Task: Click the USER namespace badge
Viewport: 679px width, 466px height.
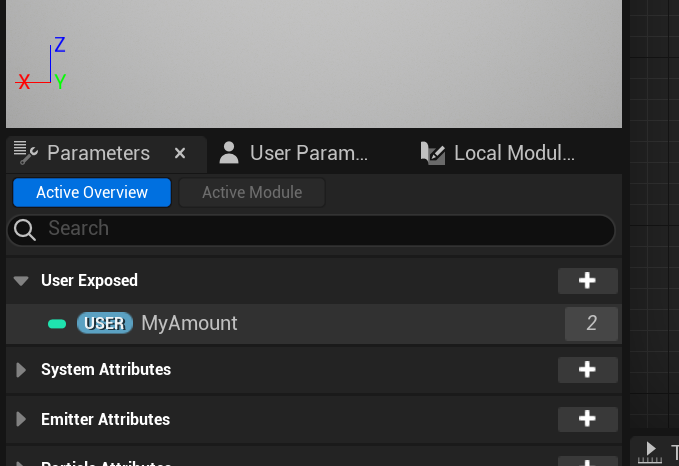Action: pos(104,324)
